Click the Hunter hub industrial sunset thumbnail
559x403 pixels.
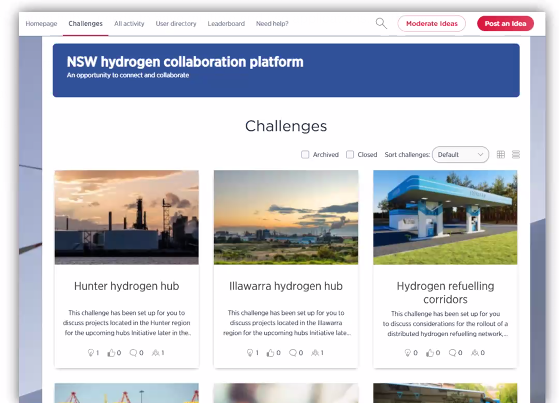(127, 217)
